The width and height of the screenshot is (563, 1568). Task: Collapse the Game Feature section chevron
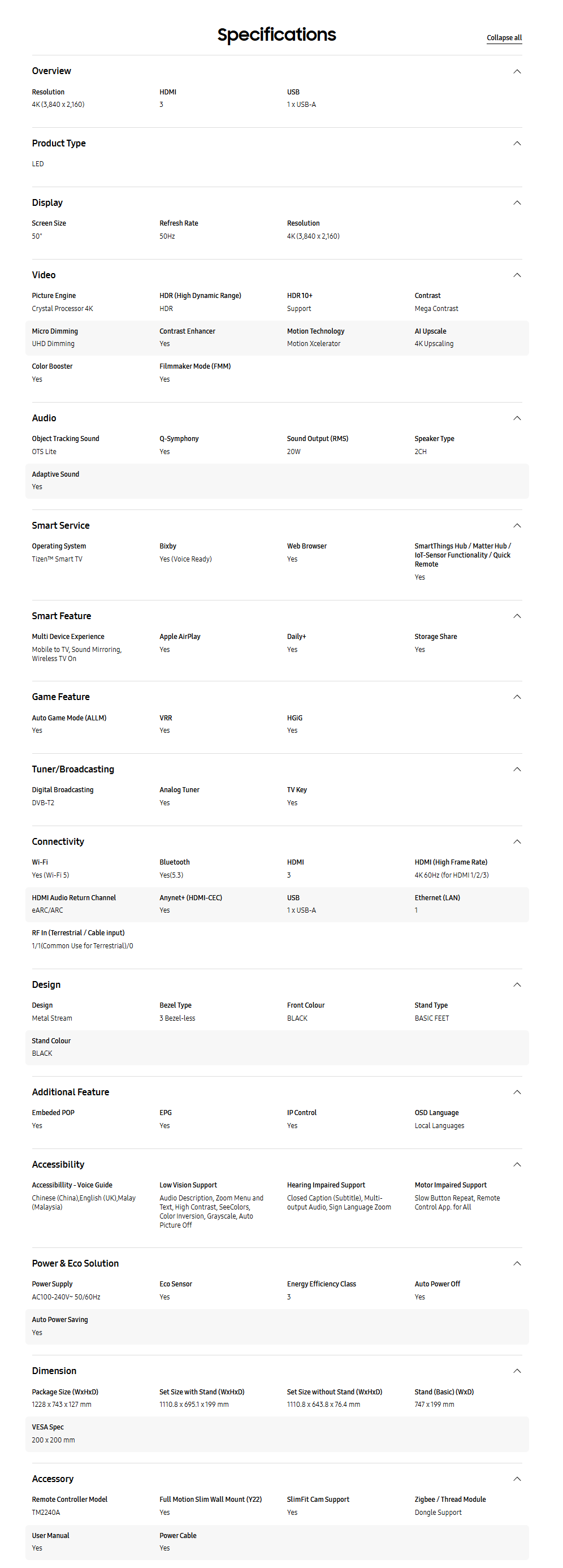point(517,697)
